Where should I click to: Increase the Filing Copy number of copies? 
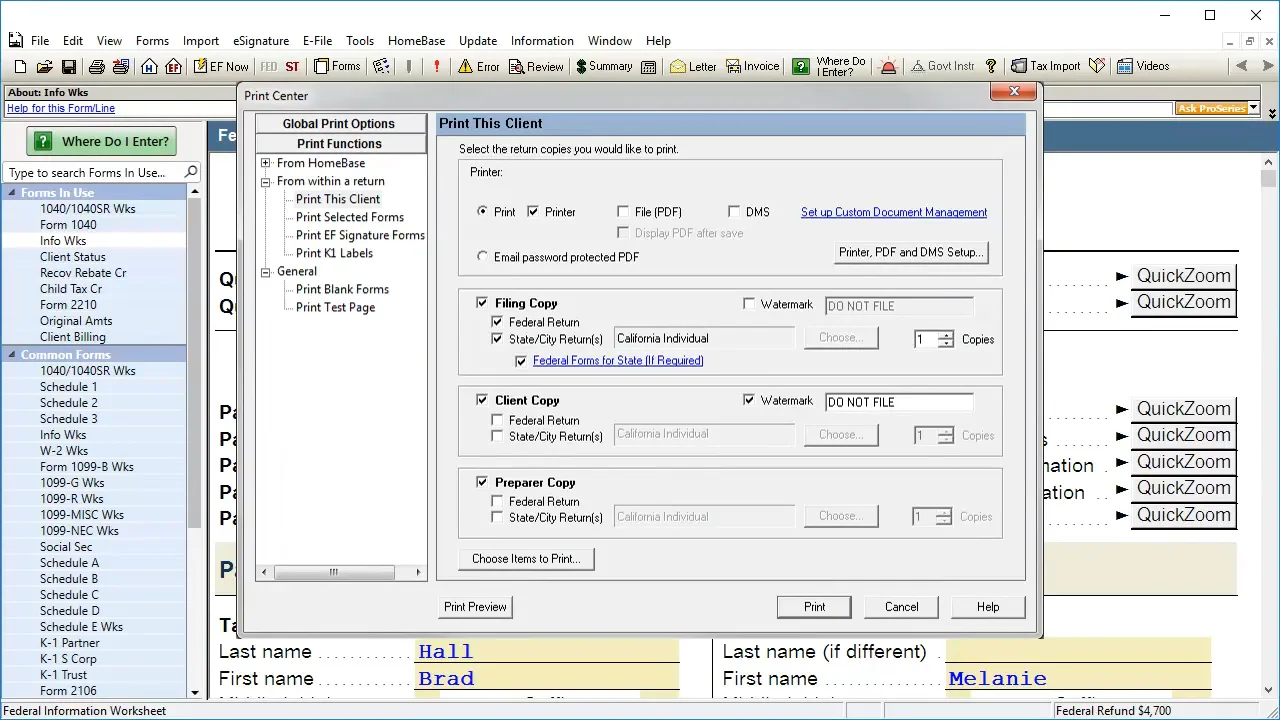[x=946, y=335]
